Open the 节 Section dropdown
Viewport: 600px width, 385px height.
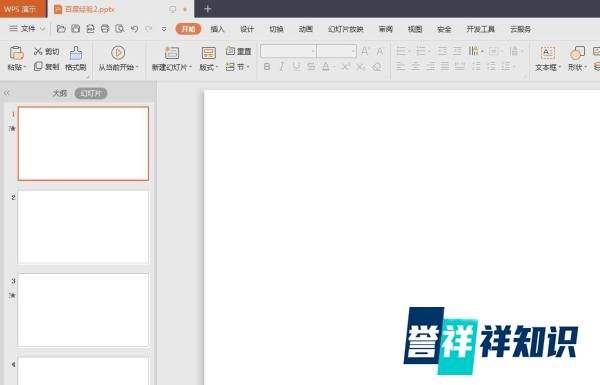click(238, 67)
